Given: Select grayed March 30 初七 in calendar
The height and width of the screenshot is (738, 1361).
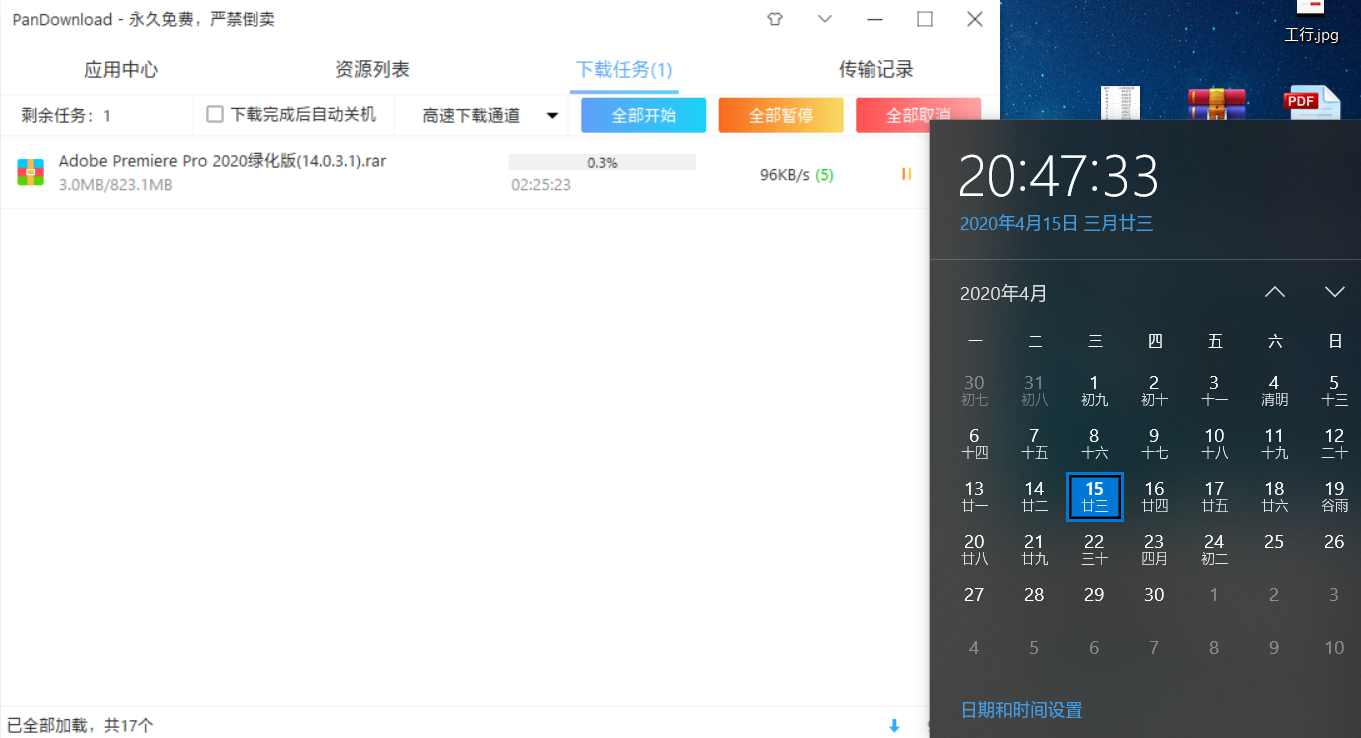Looking at the screenshot, I should pyautogui.click(x=974, y=390).
